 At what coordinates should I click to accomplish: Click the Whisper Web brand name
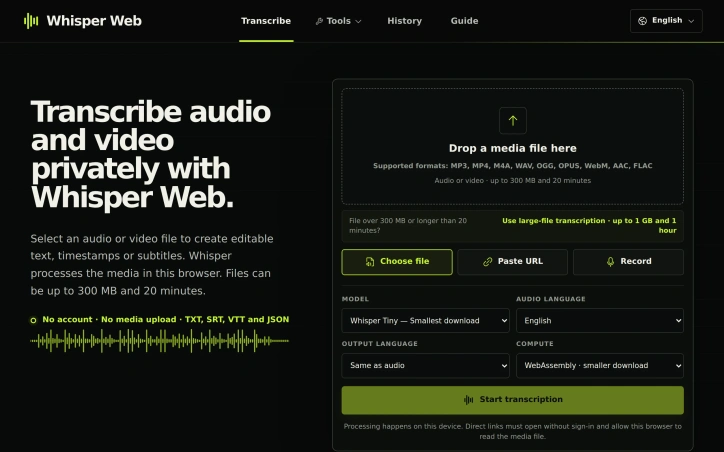point(94,21)
